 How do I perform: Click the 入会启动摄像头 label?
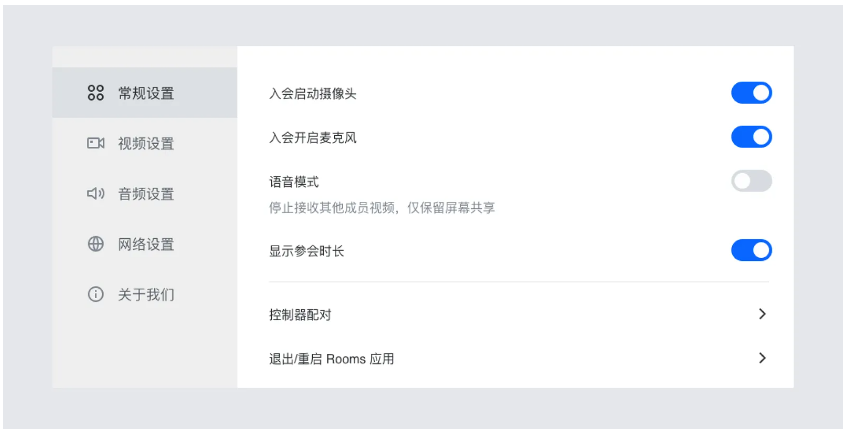click(313, 94)
